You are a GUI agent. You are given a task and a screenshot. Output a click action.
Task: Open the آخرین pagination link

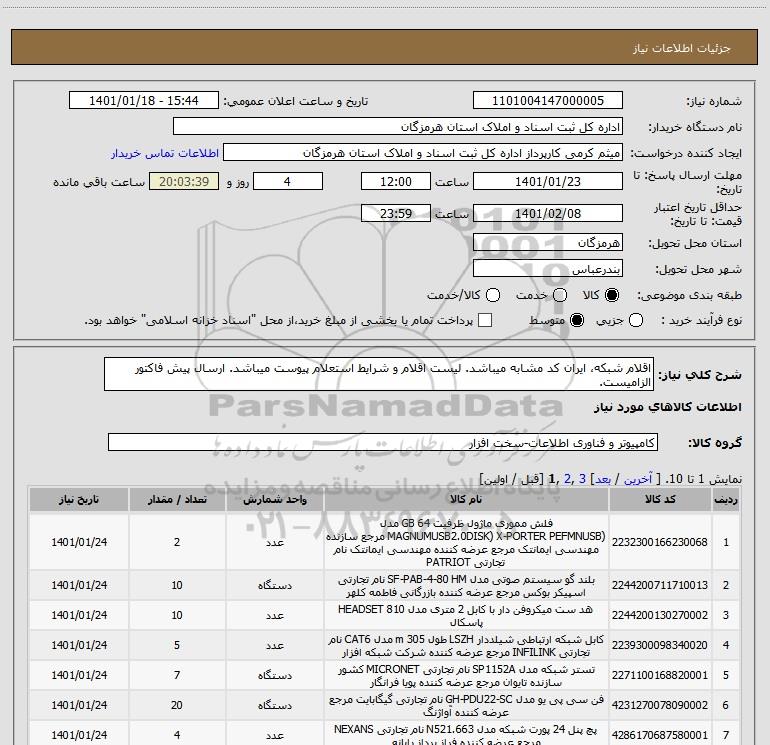pos(637,479)
